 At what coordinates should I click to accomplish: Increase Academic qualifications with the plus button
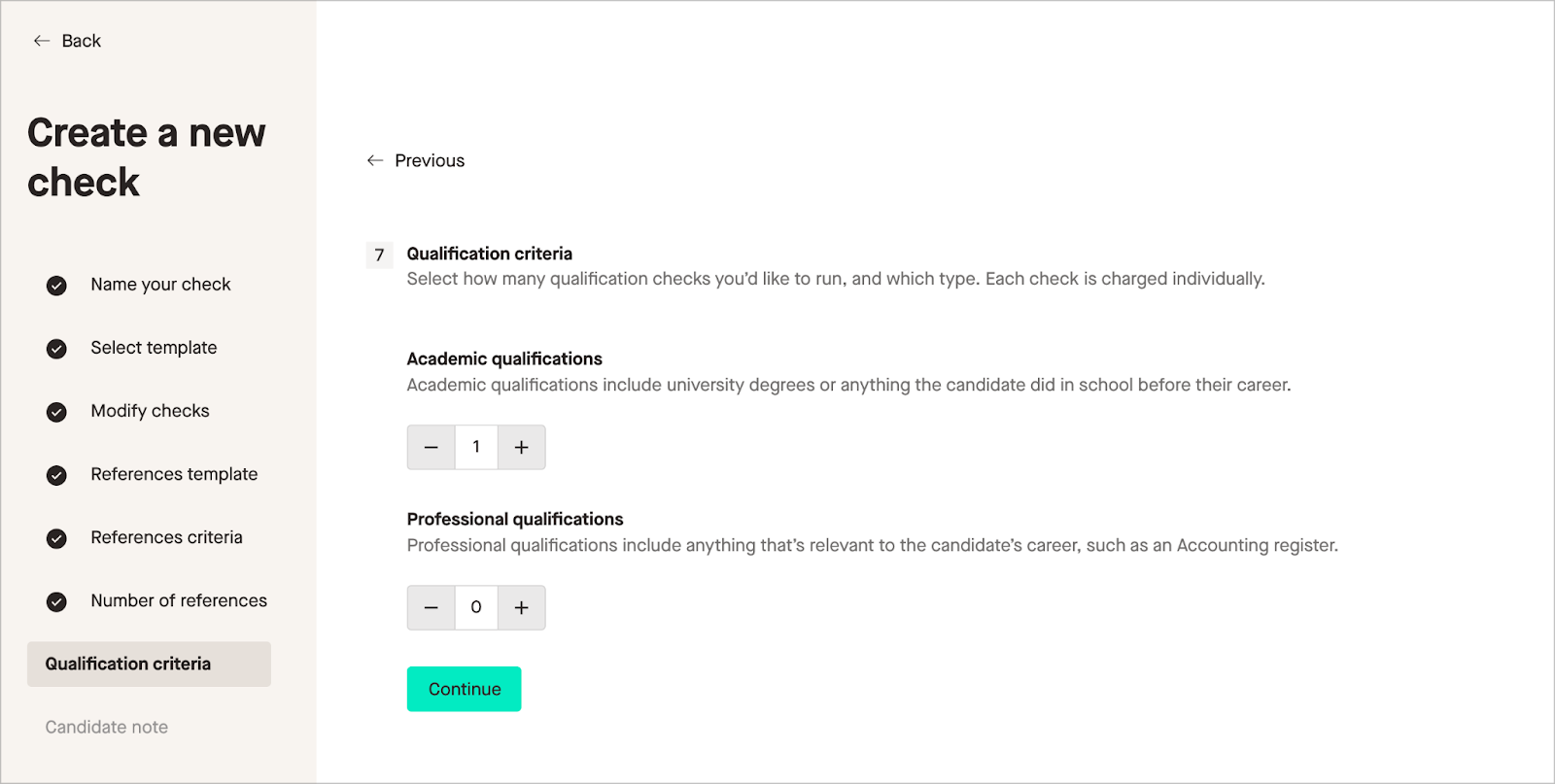(521, 447)
